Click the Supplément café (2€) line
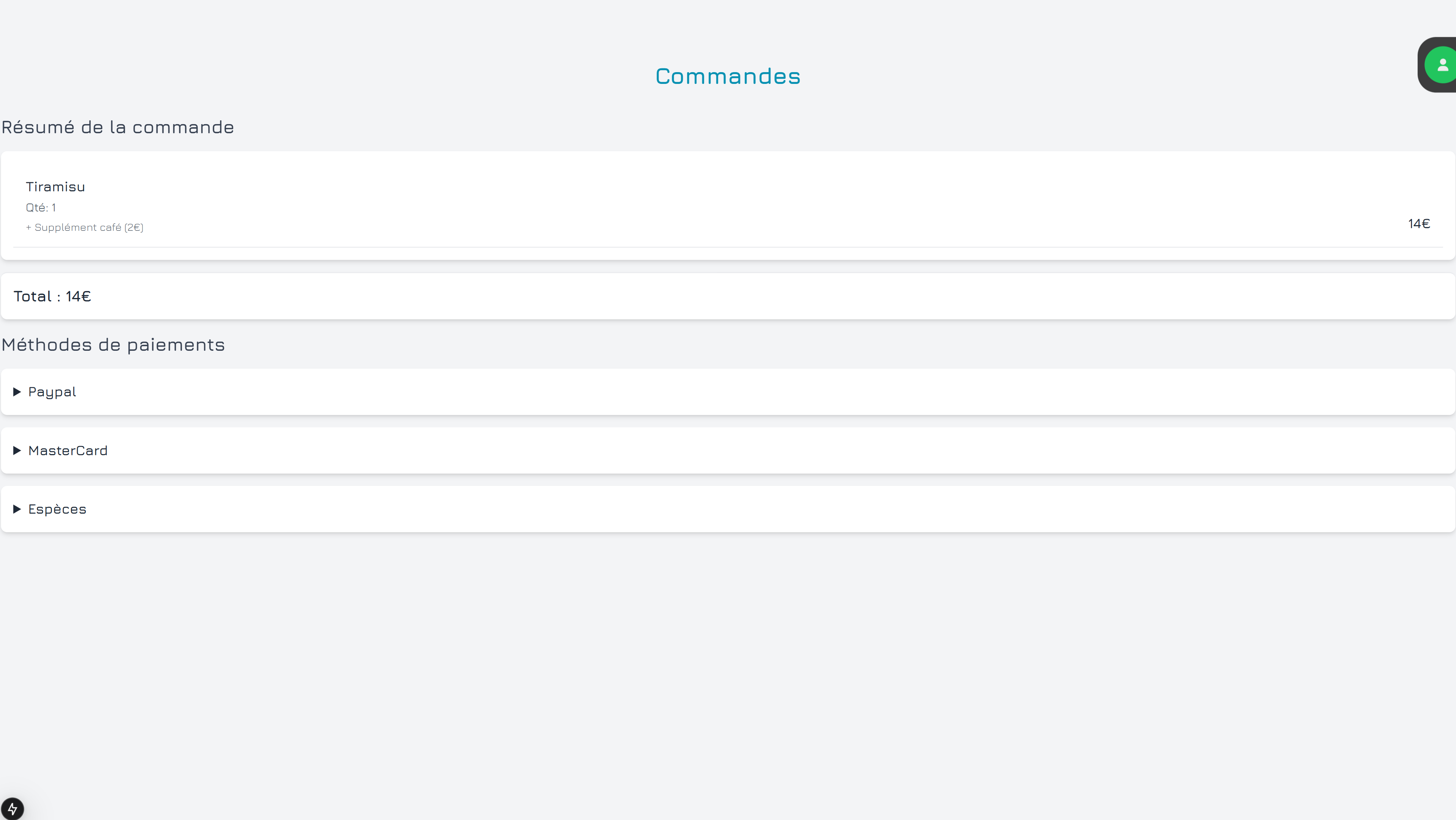The height and width of the screenshot is (820, 1456). [x=85, y=227]
